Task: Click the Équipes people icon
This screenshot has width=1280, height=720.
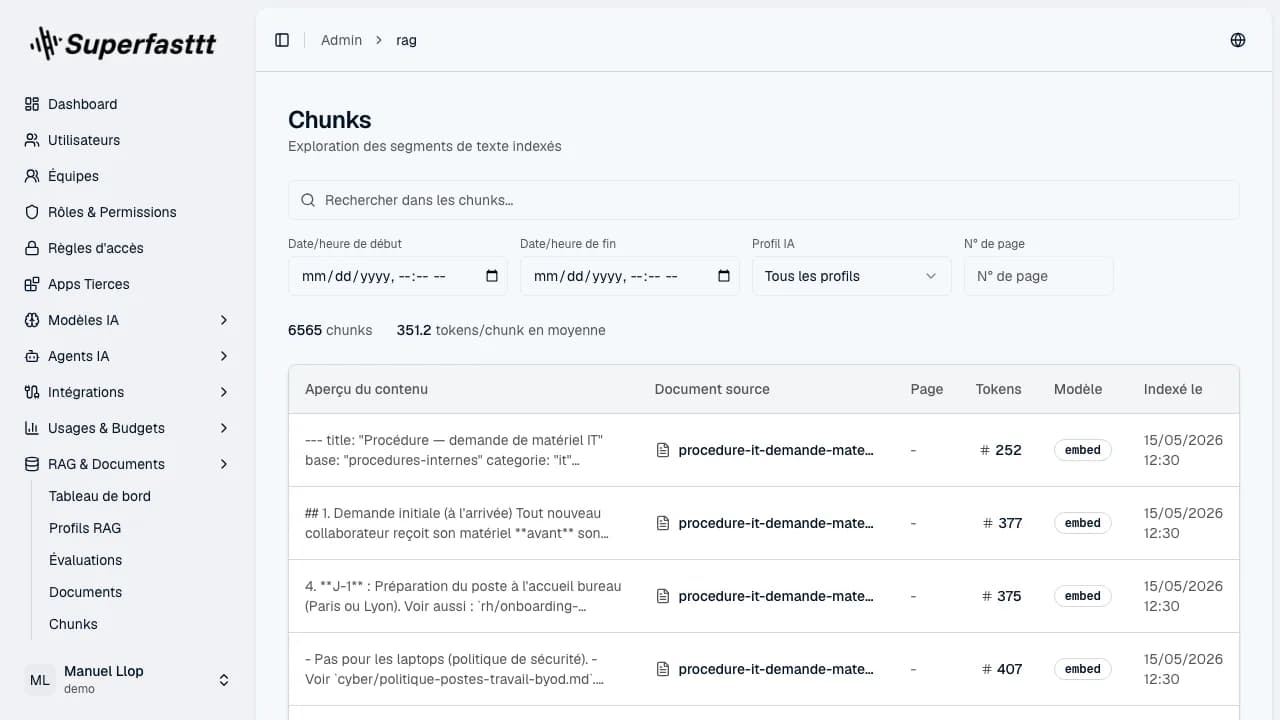Action: click(x=32, y=176)
